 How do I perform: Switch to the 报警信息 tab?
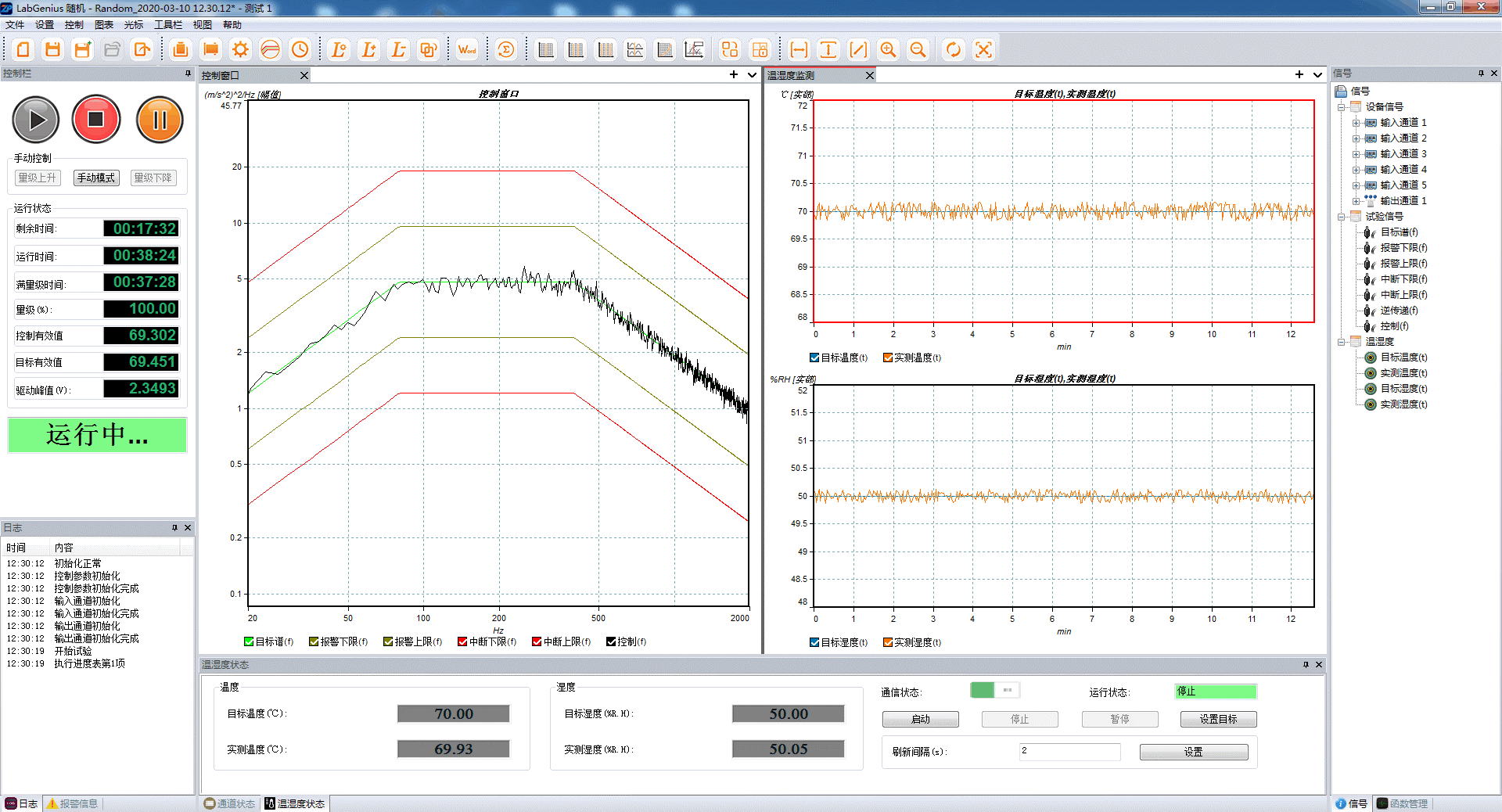point(72,803)
